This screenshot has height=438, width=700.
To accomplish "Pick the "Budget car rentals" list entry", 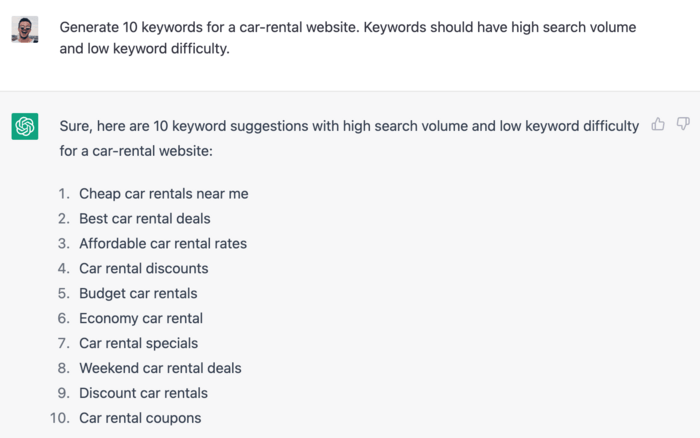I will [138, 293].
